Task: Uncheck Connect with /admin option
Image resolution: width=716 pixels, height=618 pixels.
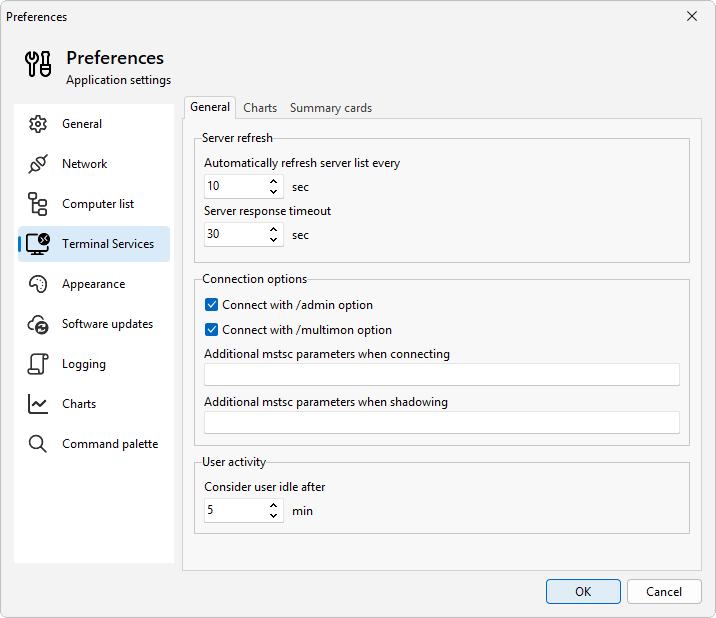Action: (x=211, y=305)
